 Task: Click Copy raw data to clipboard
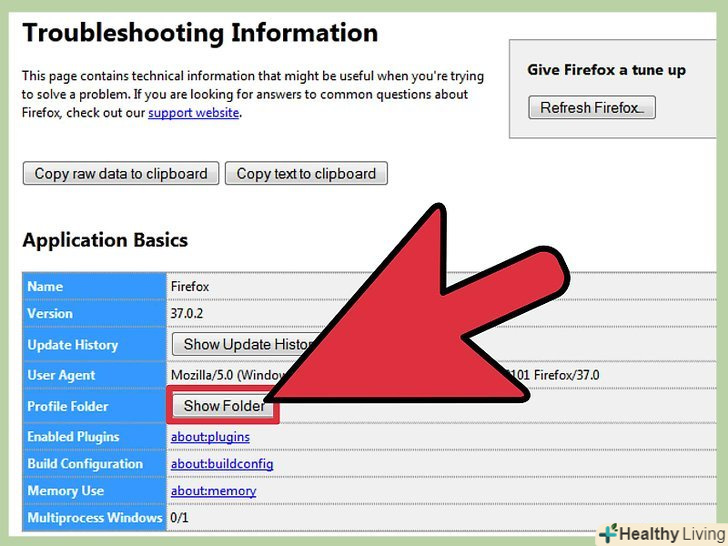point(121,174)
